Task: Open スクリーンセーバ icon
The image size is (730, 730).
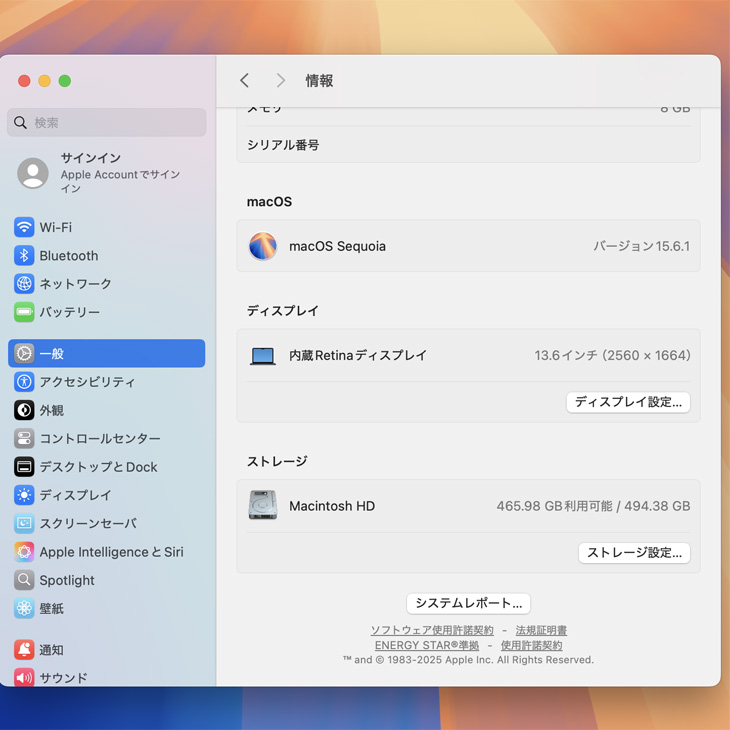Action: pyautogui.click(x=24, y=523)
